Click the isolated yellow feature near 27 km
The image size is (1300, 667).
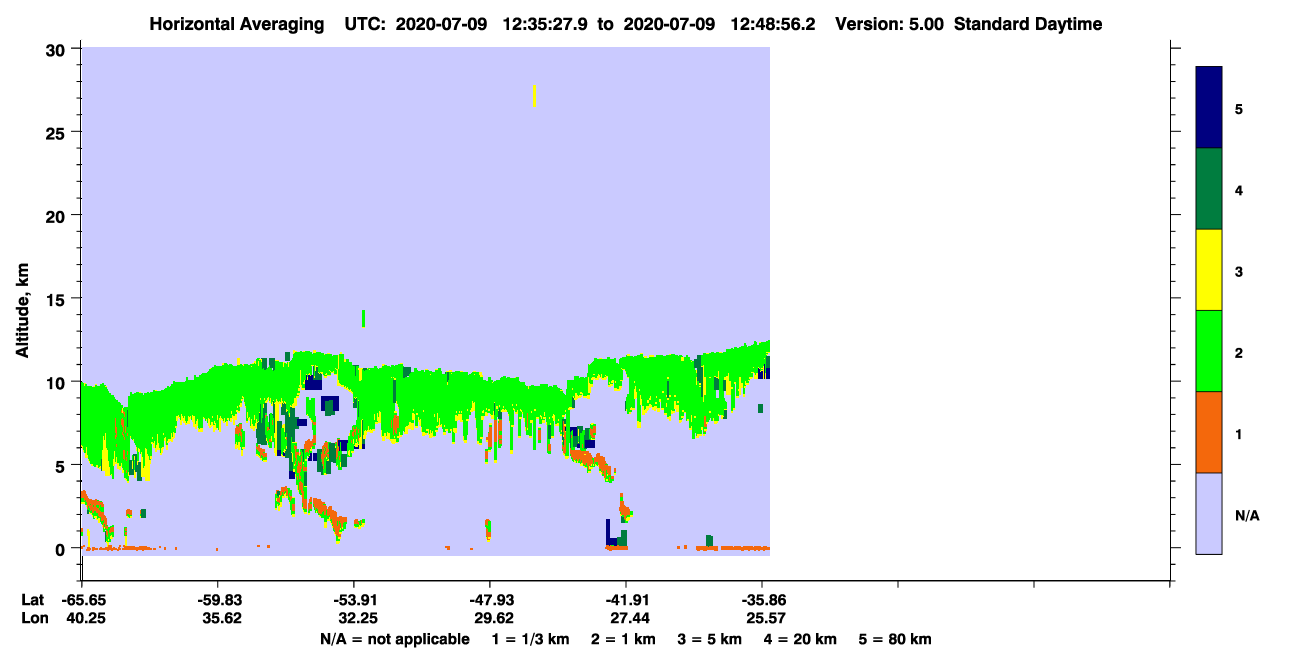[535, 96]
